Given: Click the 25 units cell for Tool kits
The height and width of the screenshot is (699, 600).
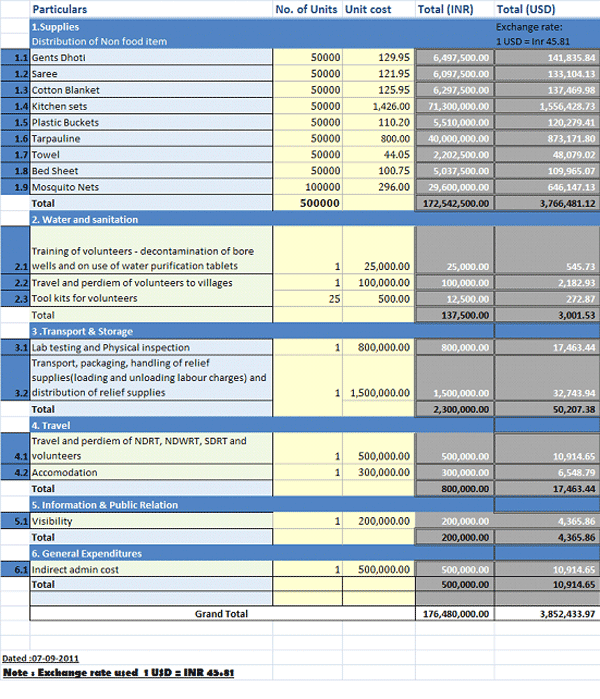Looking at the screenshot, I should (307, 298).
